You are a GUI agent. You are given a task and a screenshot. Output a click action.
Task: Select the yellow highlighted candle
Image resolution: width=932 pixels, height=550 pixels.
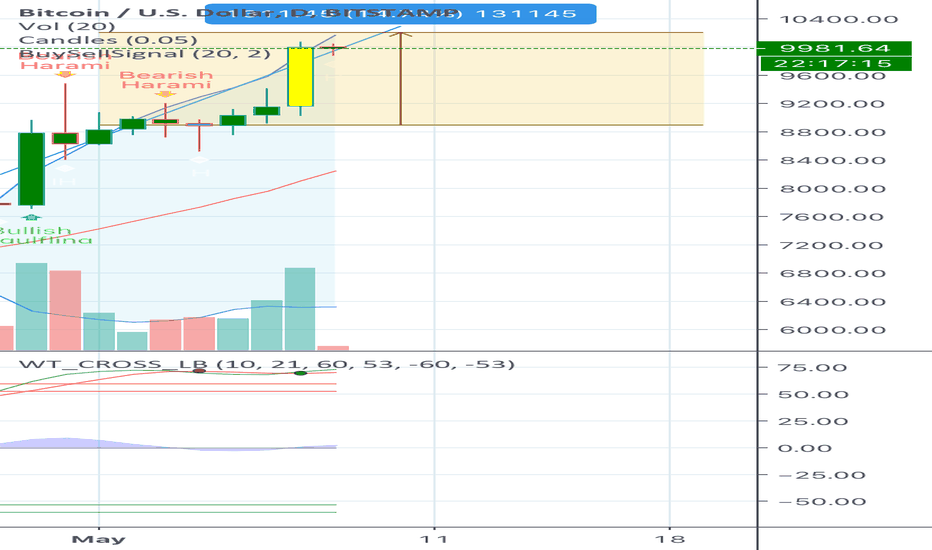(301, 77)
